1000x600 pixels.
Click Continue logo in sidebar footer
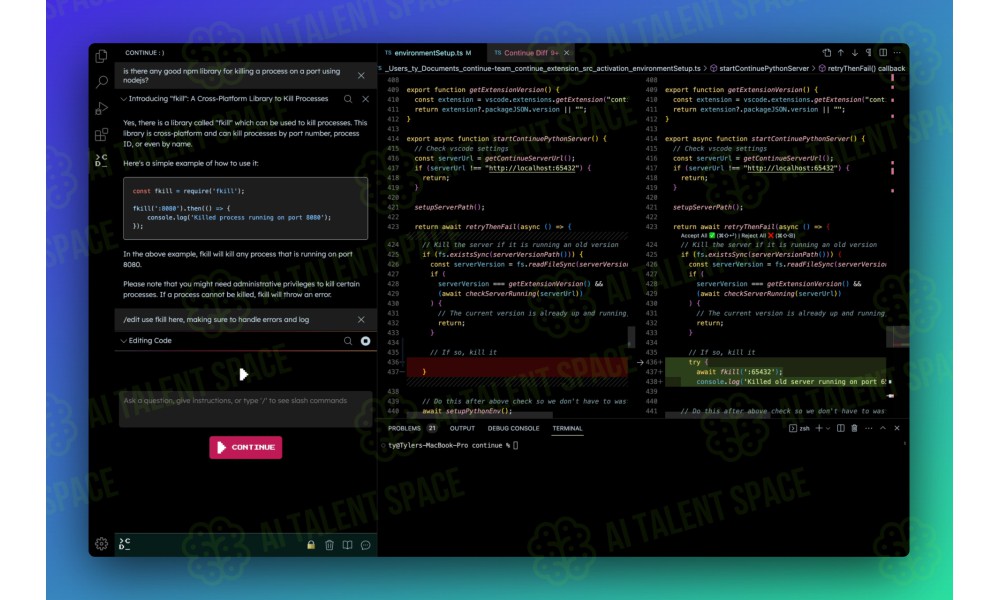click(x=125, y=543)
